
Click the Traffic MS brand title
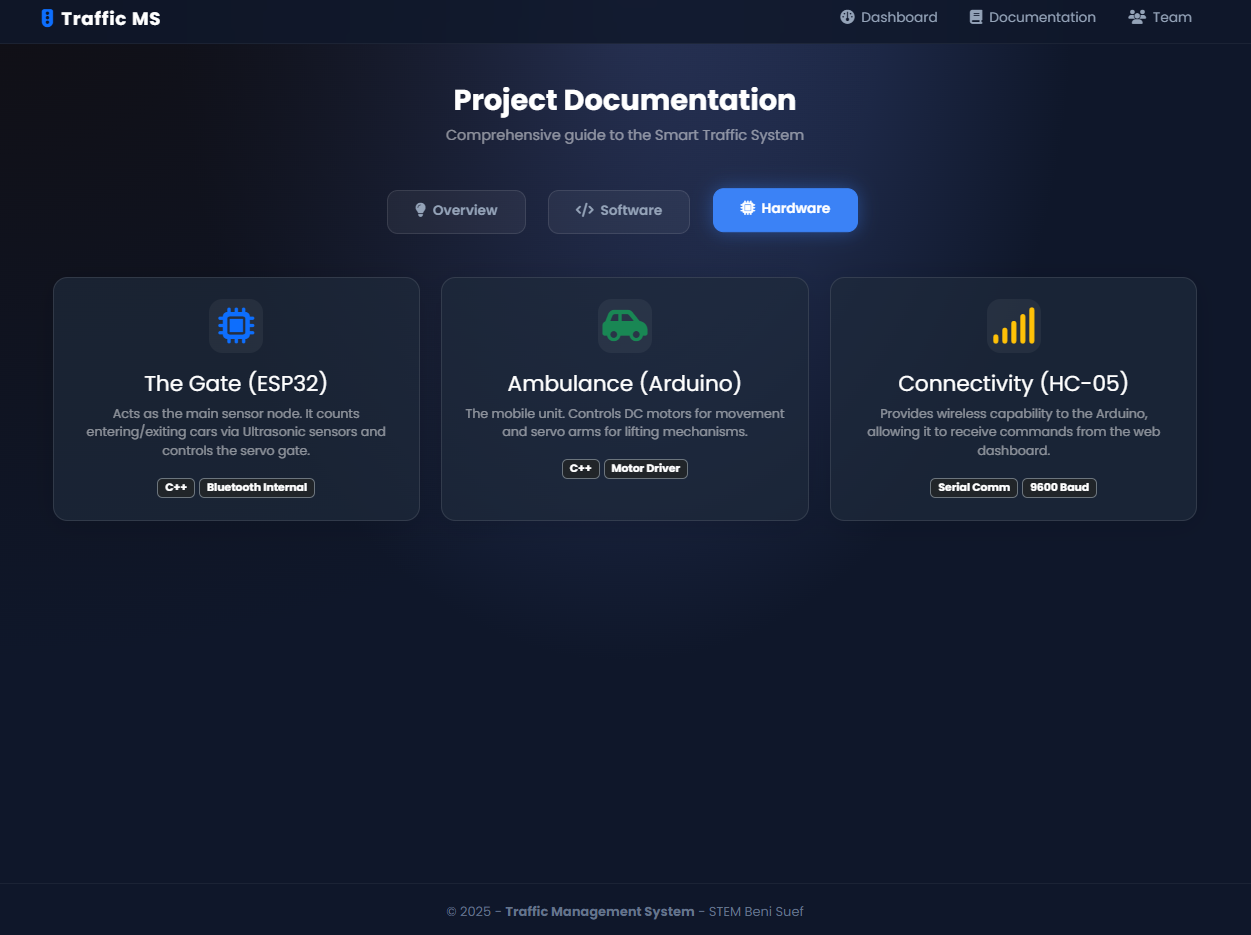click(x=110, y=18)
